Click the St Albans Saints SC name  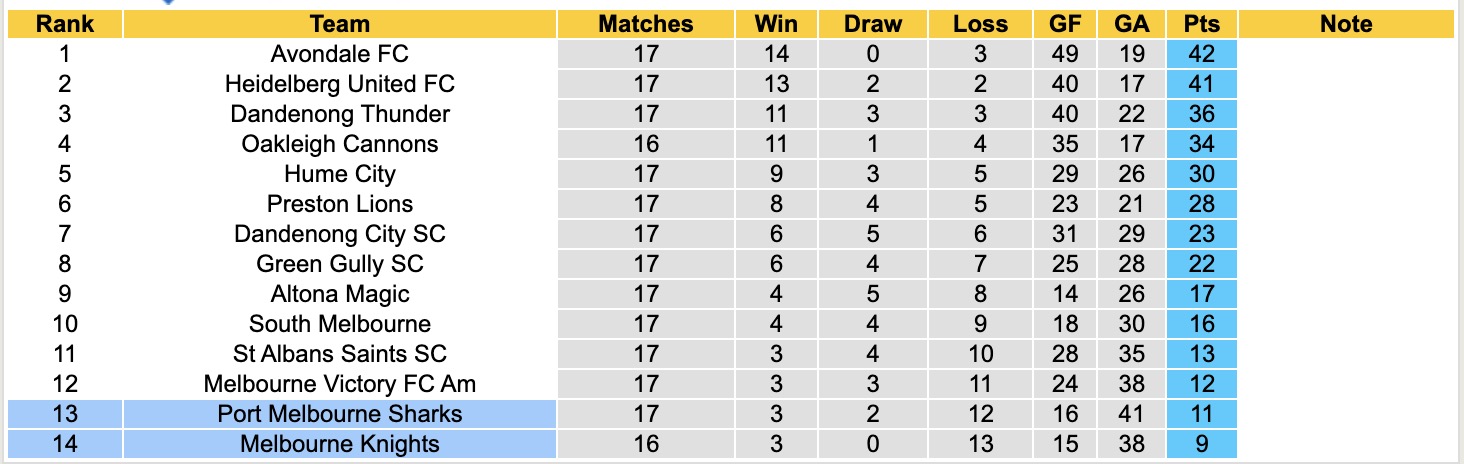pos(339,354)
